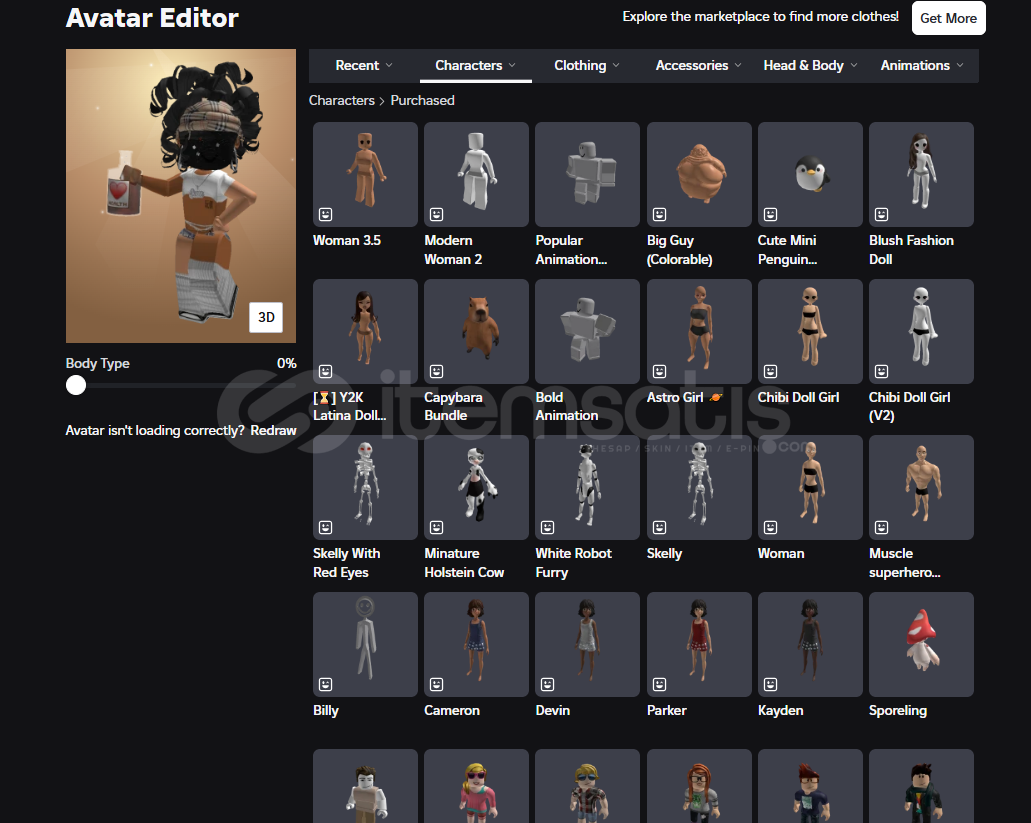Click the Modern Woman 2 name label
The width and height of the screenshot is (1031, 823).
[x=453, y=250]
